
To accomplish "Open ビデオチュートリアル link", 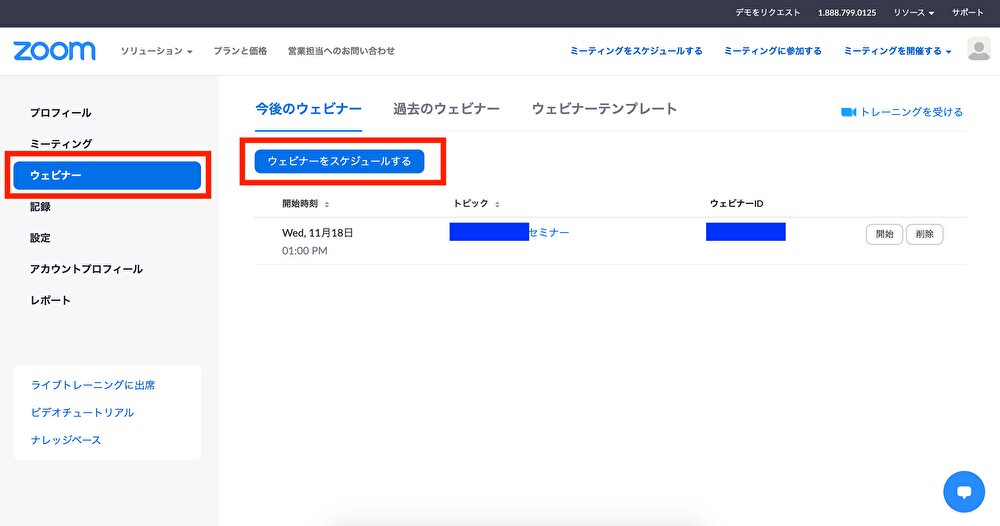I will tap(82, 413).
